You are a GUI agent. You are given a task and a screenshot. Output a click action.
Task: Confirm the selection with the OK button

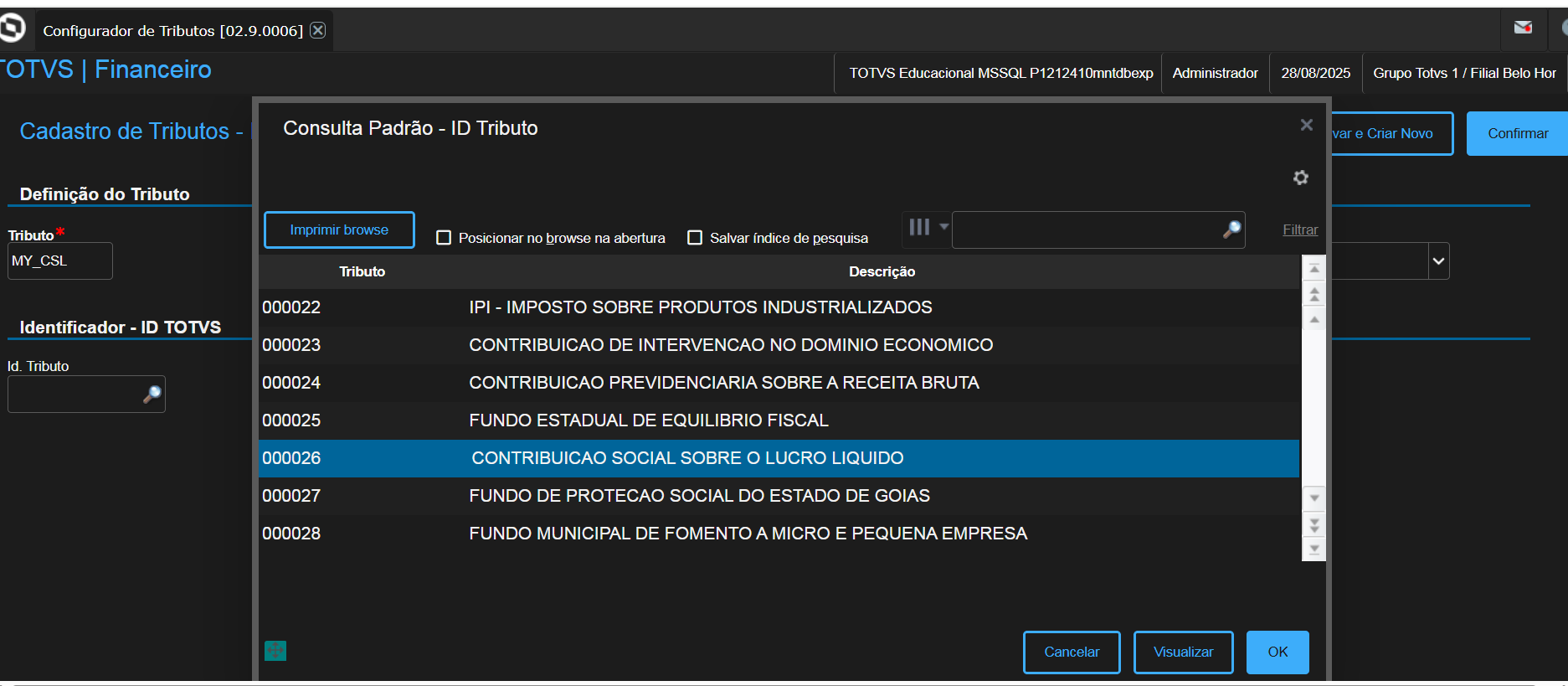pyautogui.click(x=1278, y=652)
